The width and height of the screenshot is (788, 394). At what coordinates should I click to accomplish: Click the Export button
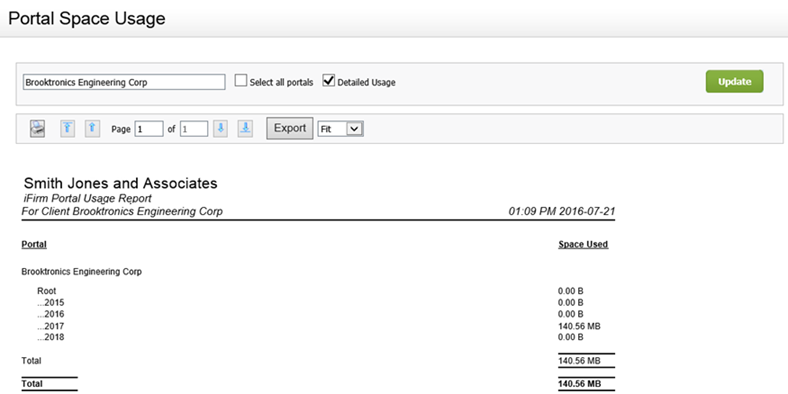click(289, 128)
